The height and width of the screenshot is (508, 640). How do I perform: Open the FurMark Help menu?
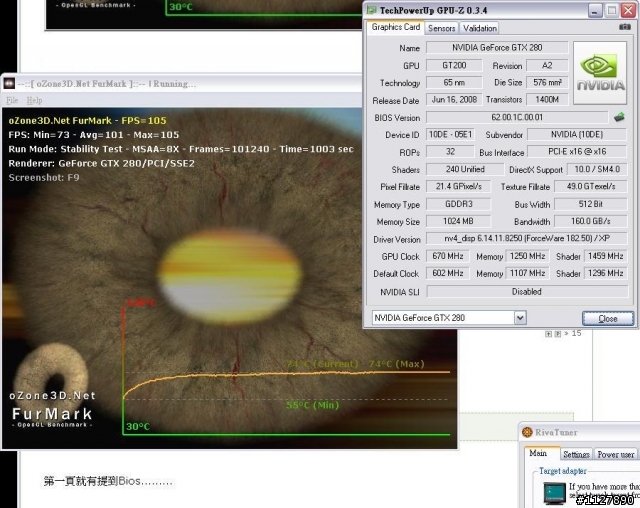point(34,100)
